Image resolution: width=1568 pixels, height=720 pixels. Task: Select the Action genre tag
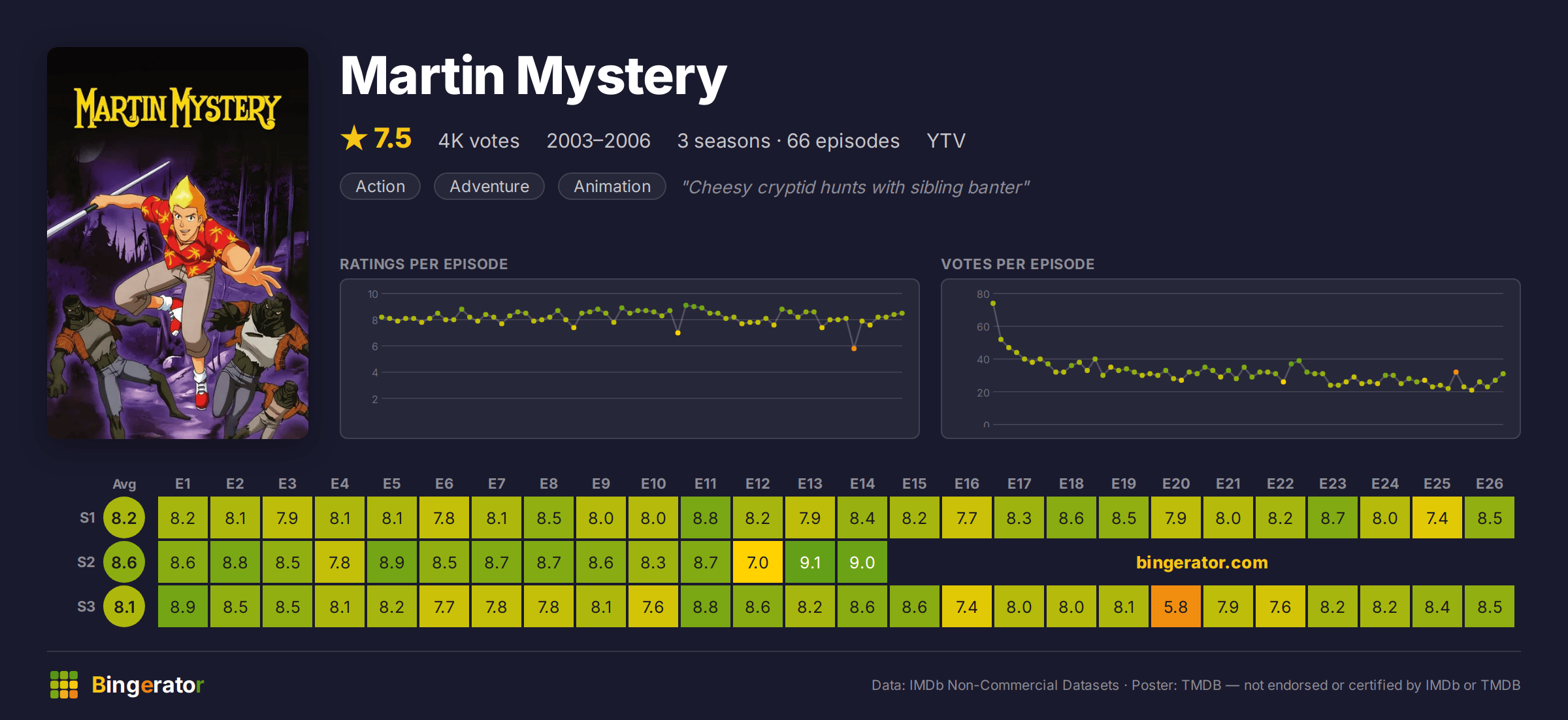pyautogui.click(x=380, y=186)
